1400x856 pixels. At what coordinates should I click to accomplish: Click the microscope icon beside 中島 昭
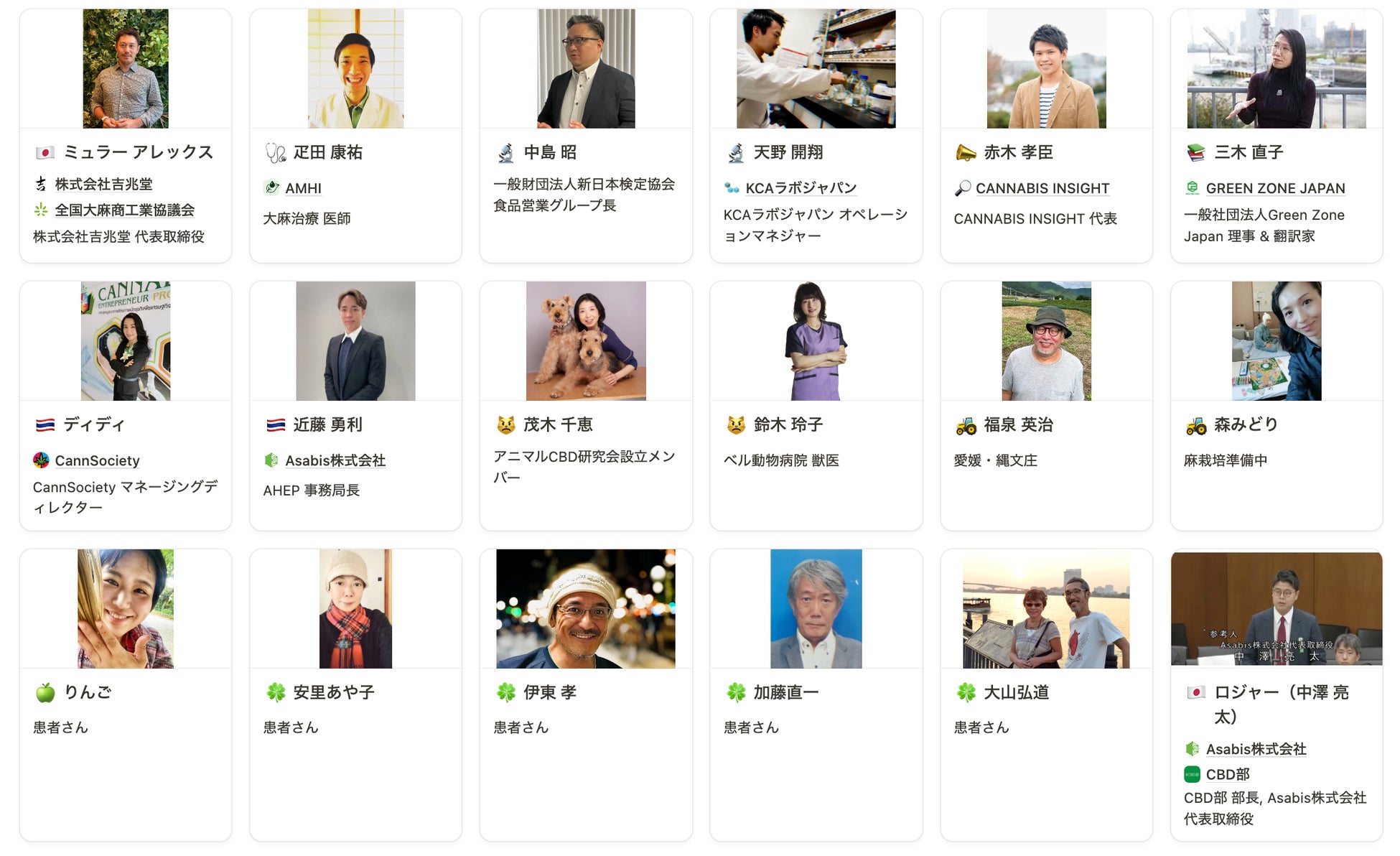tap(505, 152)
